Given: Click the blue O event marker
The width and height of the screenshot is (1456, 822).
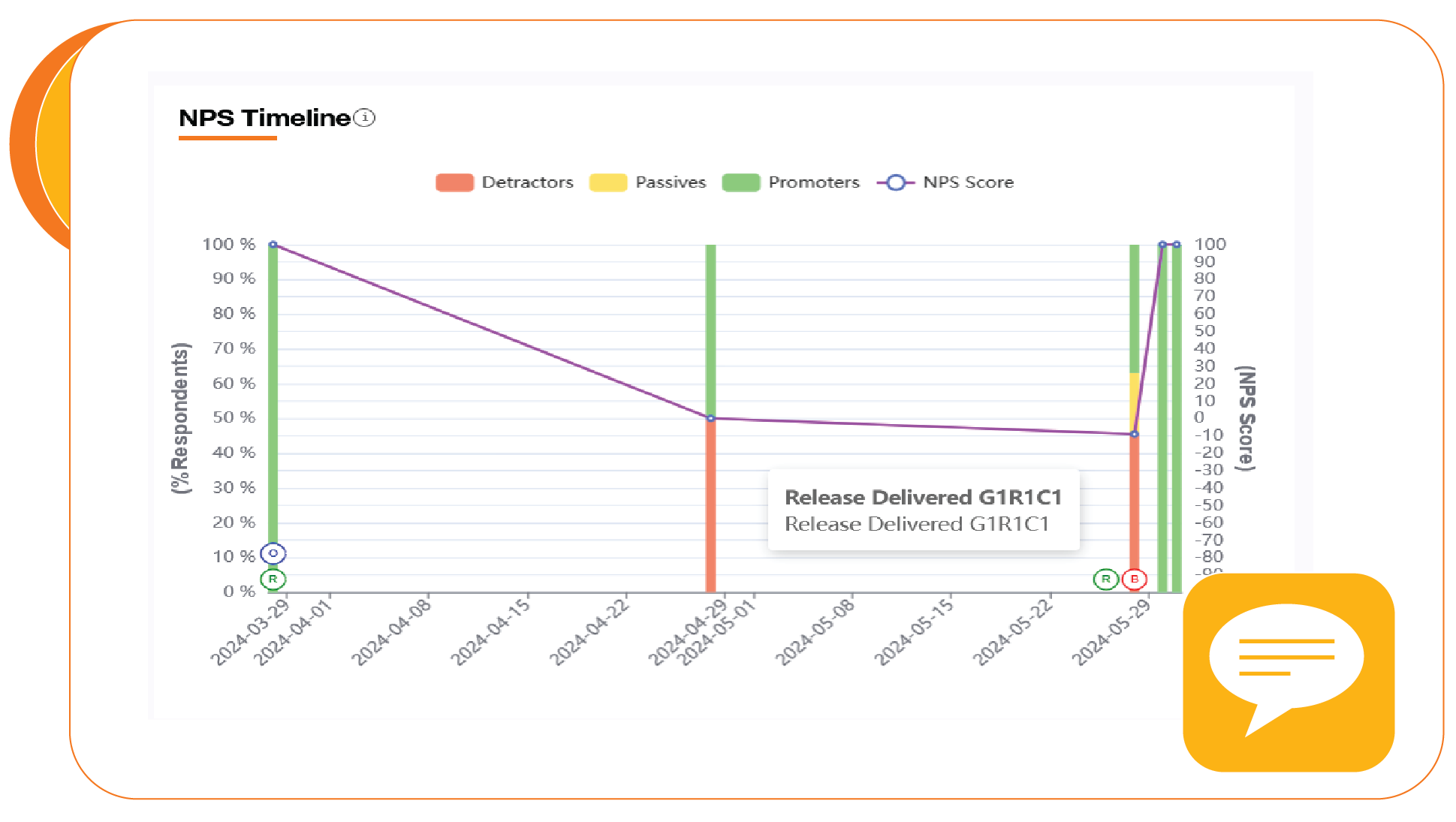Looking at the screenshot, I should 273,553.
